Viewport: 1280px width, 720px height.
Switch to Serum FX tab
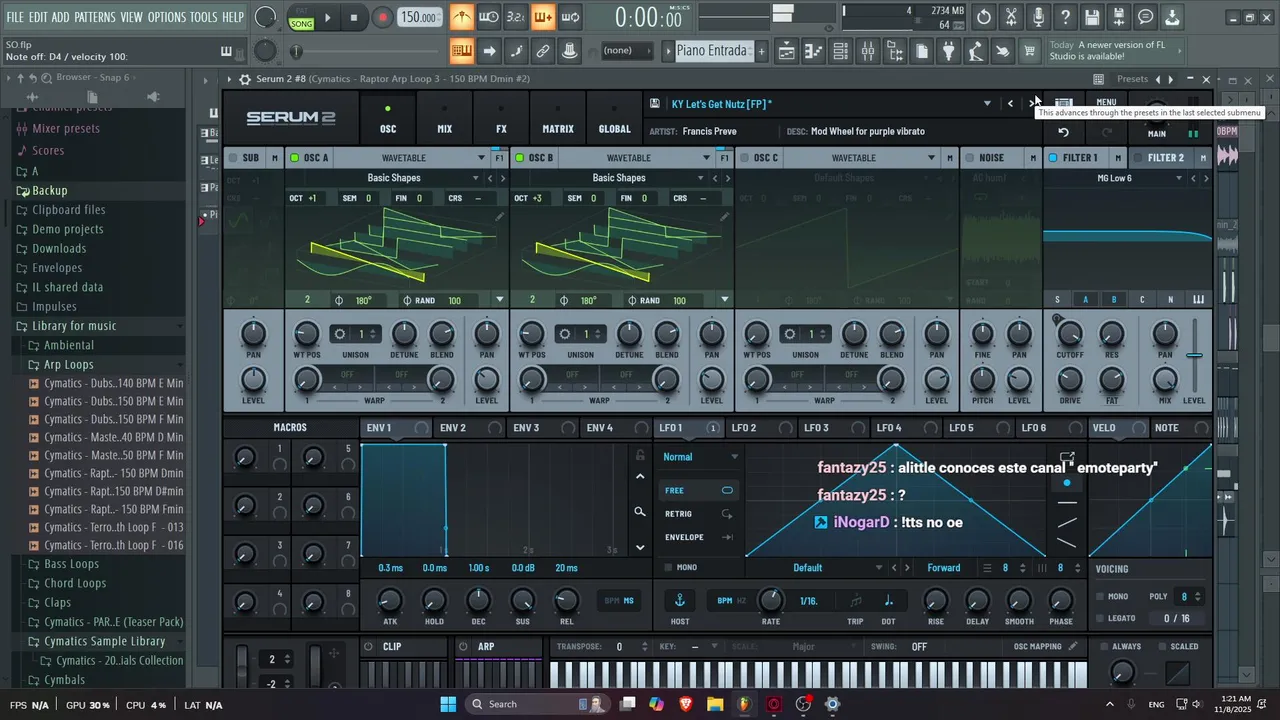point(501,119)
